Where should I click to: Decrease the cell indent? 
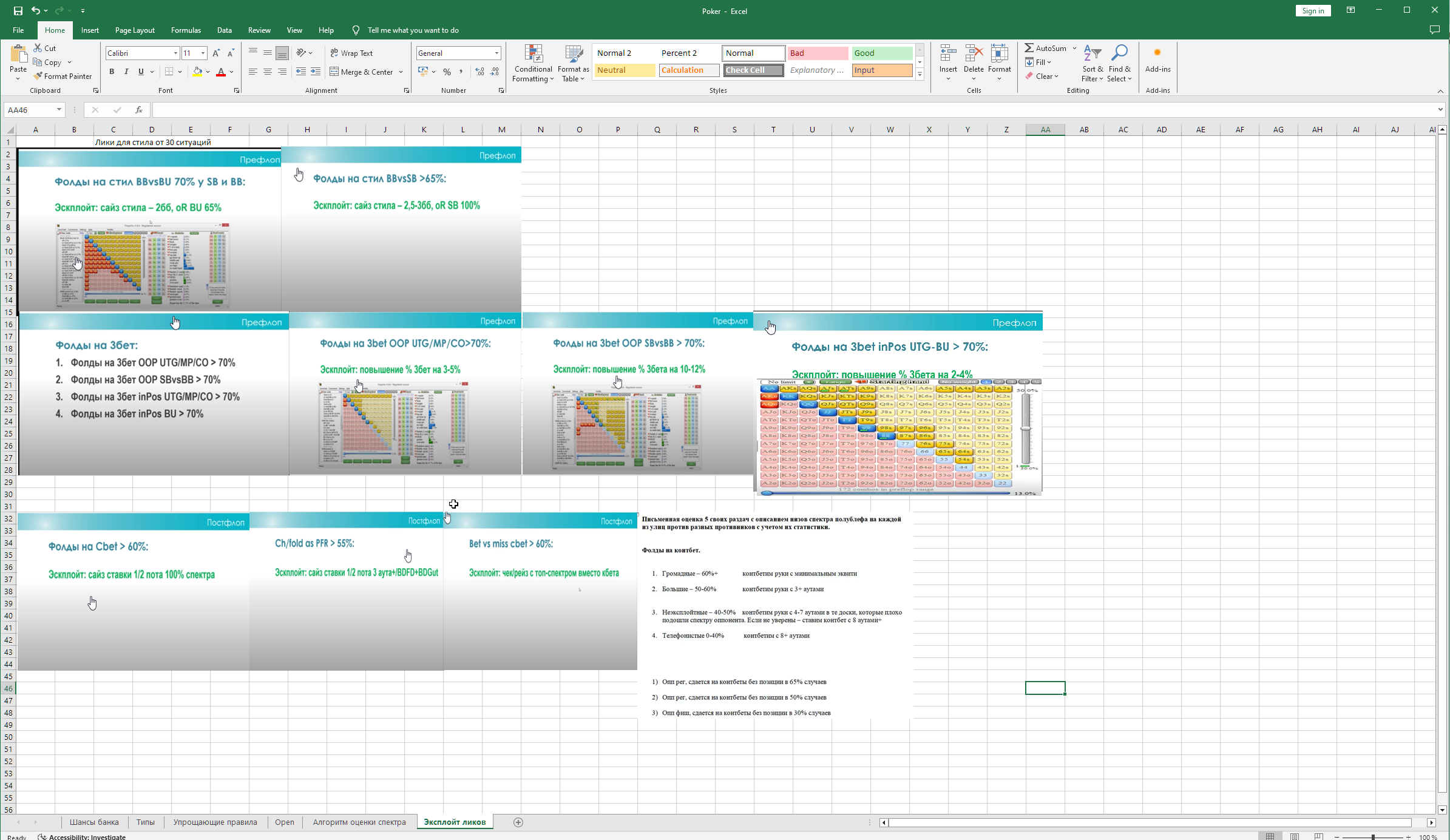point(301,72)
